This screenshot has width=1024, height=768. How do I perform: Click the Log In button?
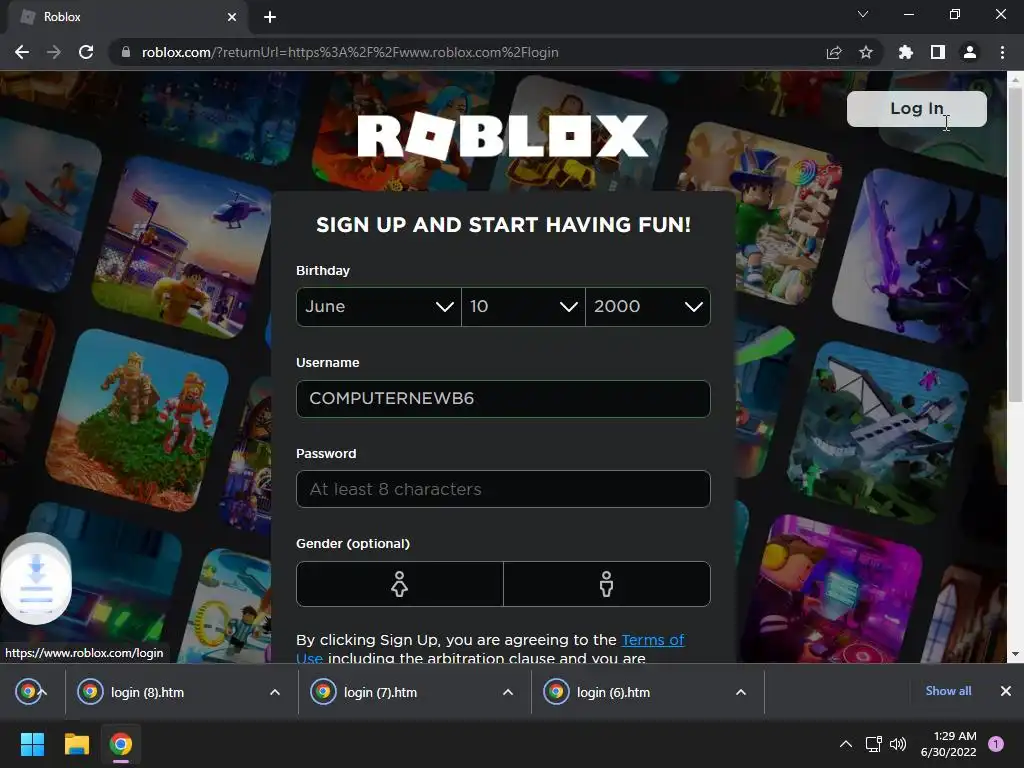click(917, 108)
